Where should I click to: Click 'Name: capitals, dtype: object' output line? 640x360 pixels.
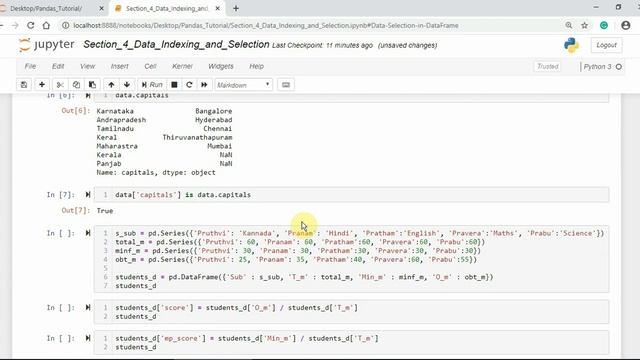point(156,172)
